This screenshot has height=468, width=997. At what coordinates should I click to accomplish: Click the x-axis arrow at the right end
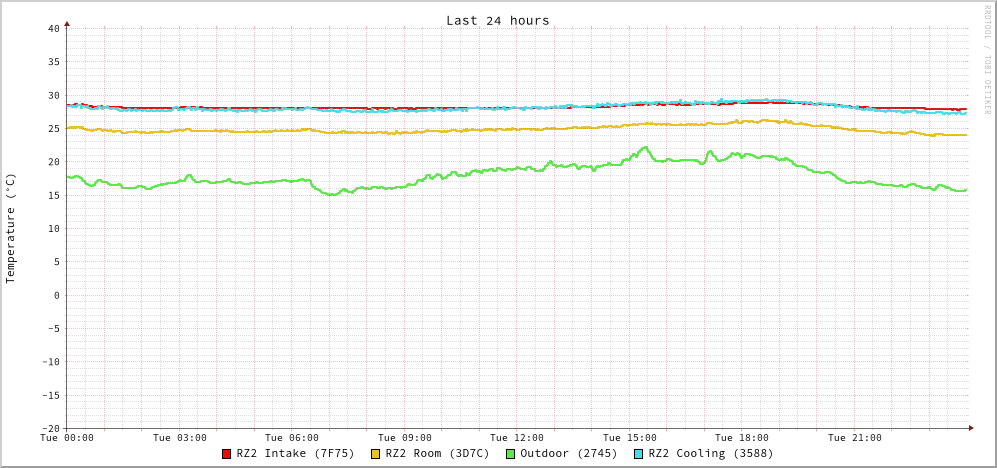click(970, 428)
